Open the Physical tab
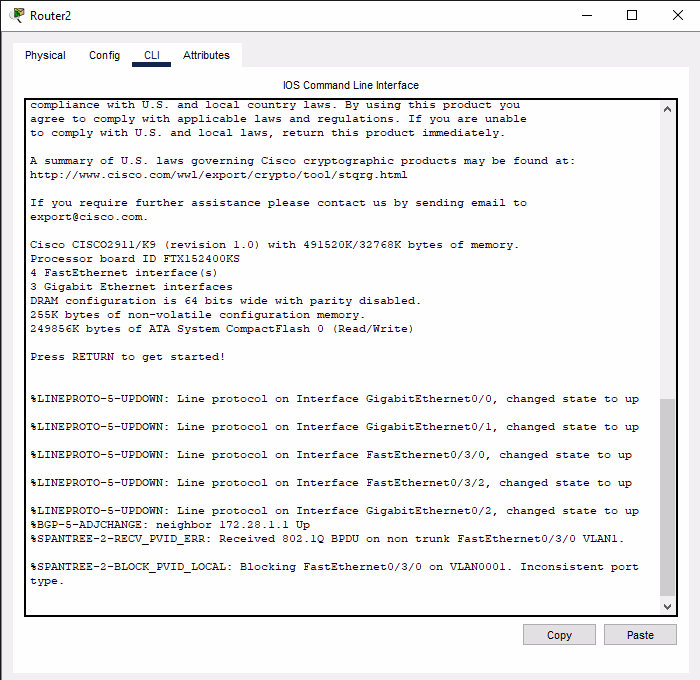The height and width of the screenshot is (680, 700). 45,55
